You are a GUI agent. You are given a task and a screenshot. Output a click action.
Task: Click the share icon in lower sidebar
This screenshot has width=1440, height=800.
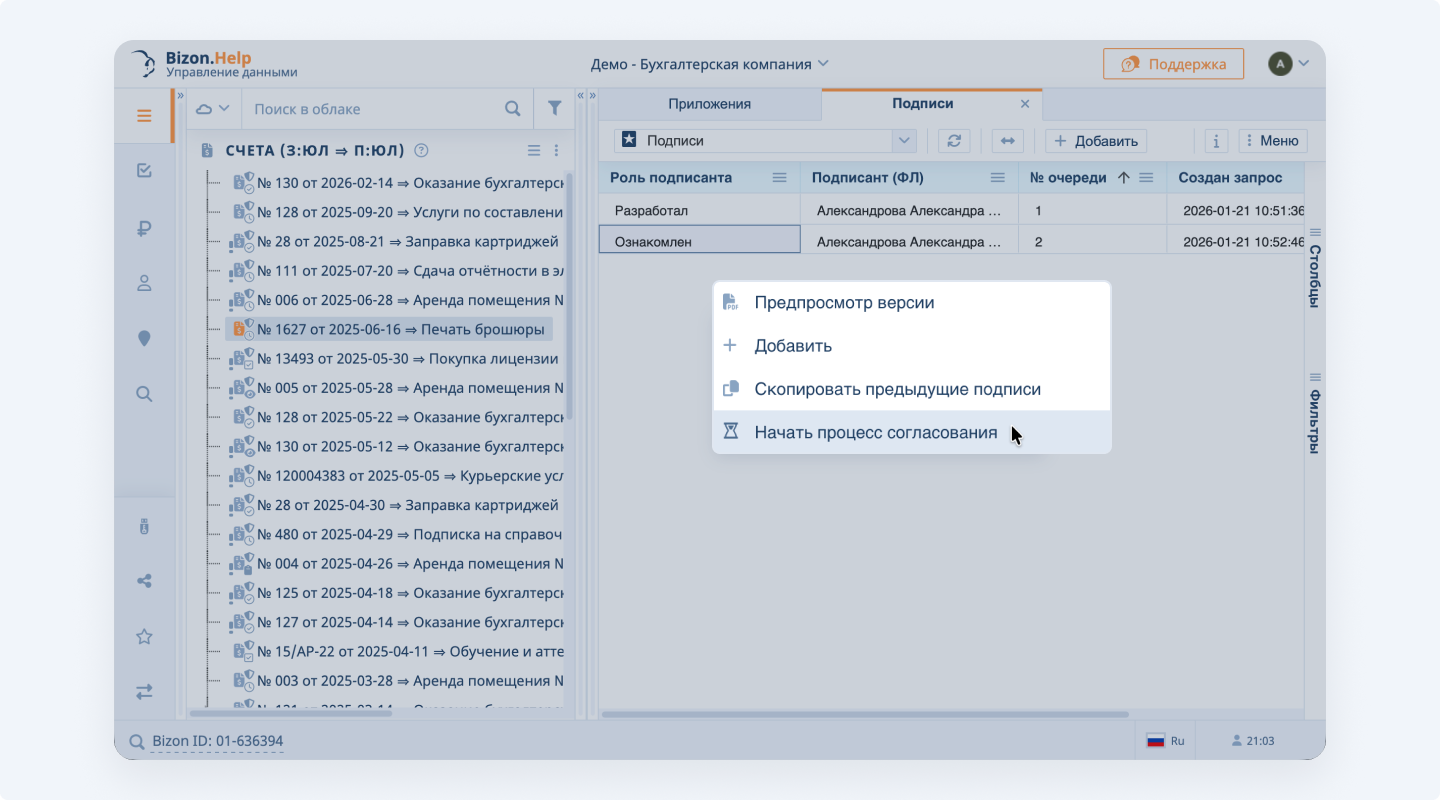144,580
